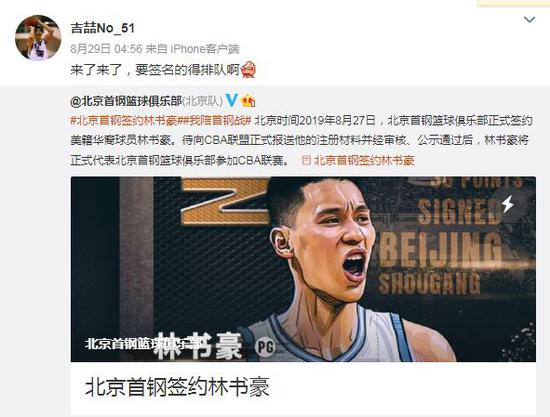Open the post options chevron dropdown
Image resolution: width=550 pixels, height=417 pixels.
[529, 20]
